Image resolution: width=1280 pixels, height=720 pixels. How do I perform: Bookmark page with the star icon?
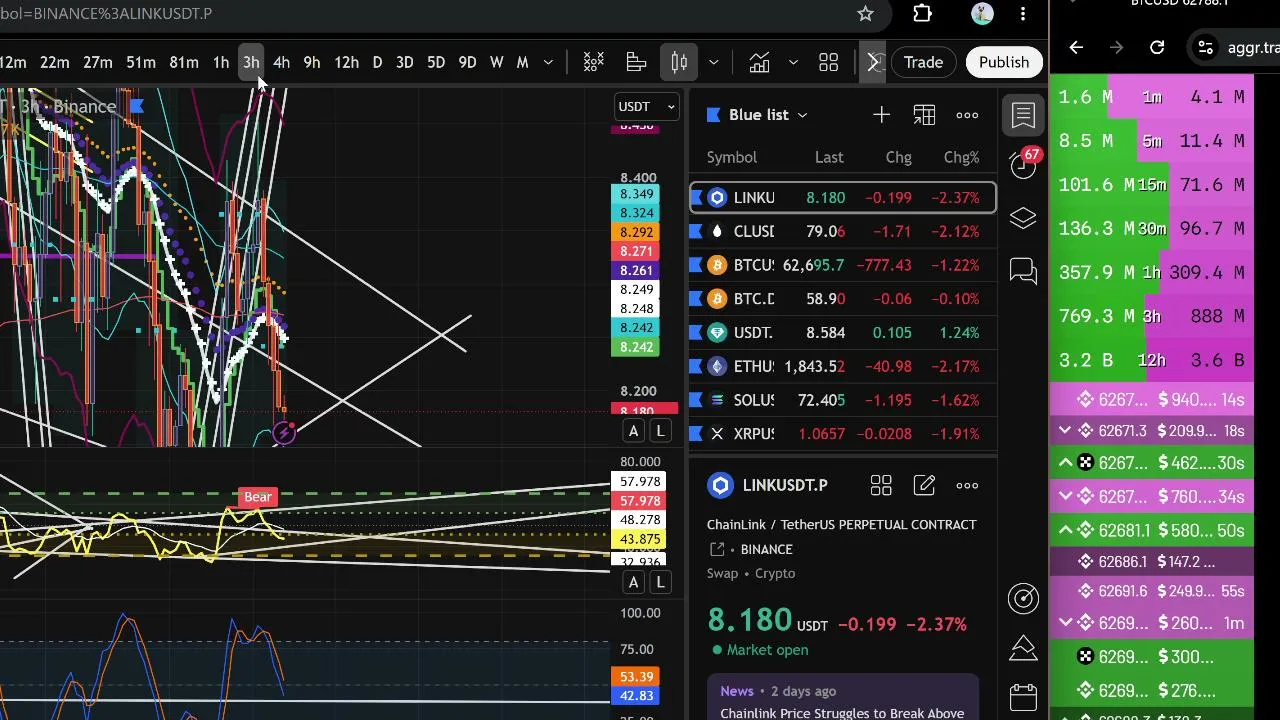pyautogui.click(x=865, y=14)
